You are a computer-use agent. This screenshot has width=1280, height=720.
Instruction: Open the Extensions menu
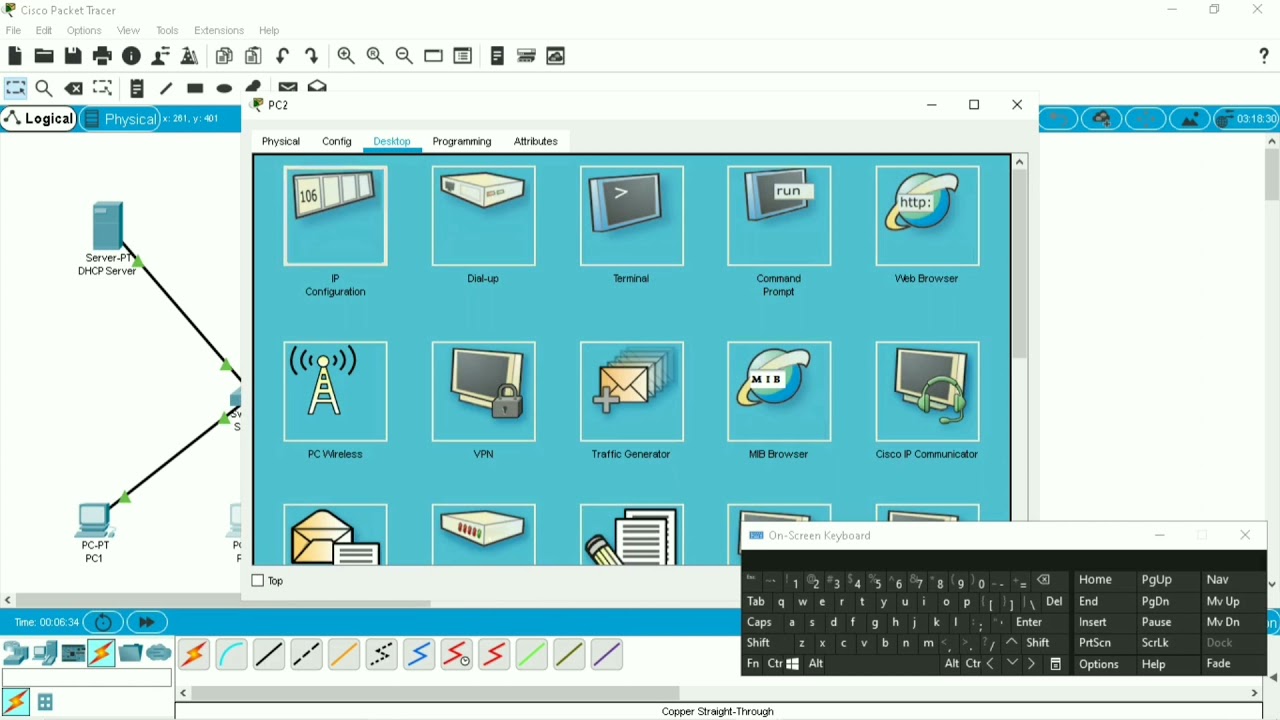point(219,31)
